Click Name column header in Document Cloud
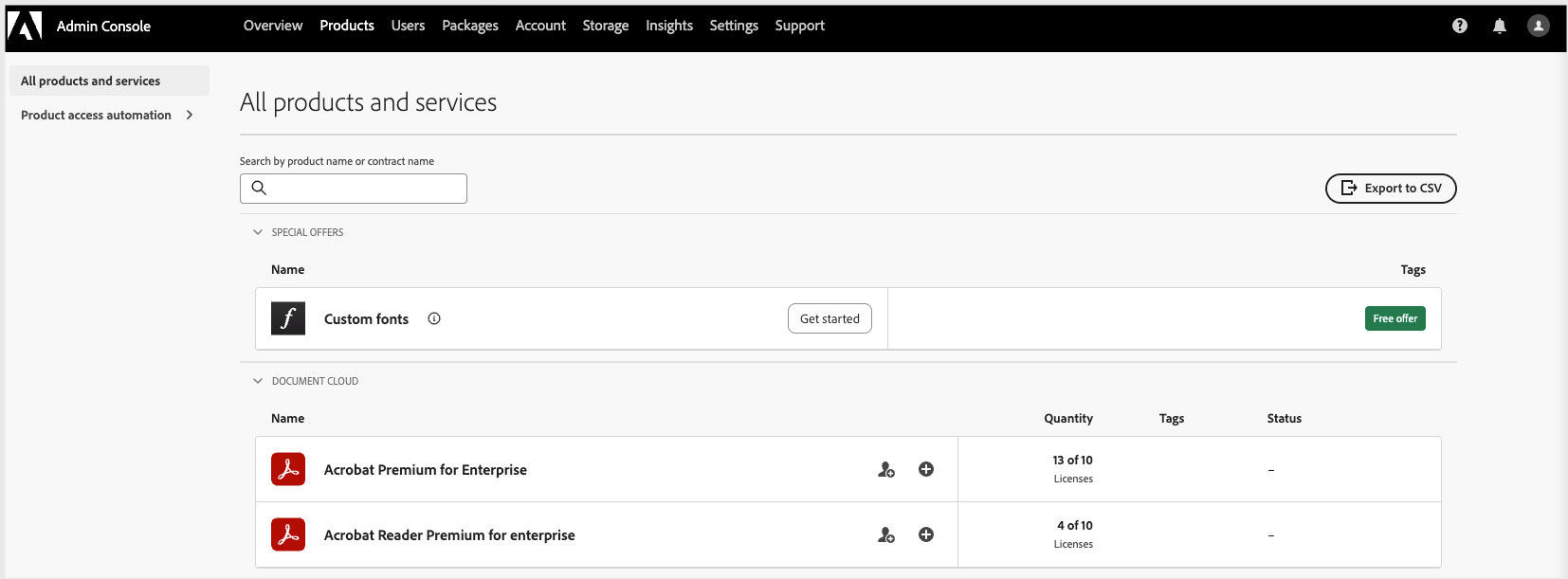1568x579 pixels. pos(287,418)
